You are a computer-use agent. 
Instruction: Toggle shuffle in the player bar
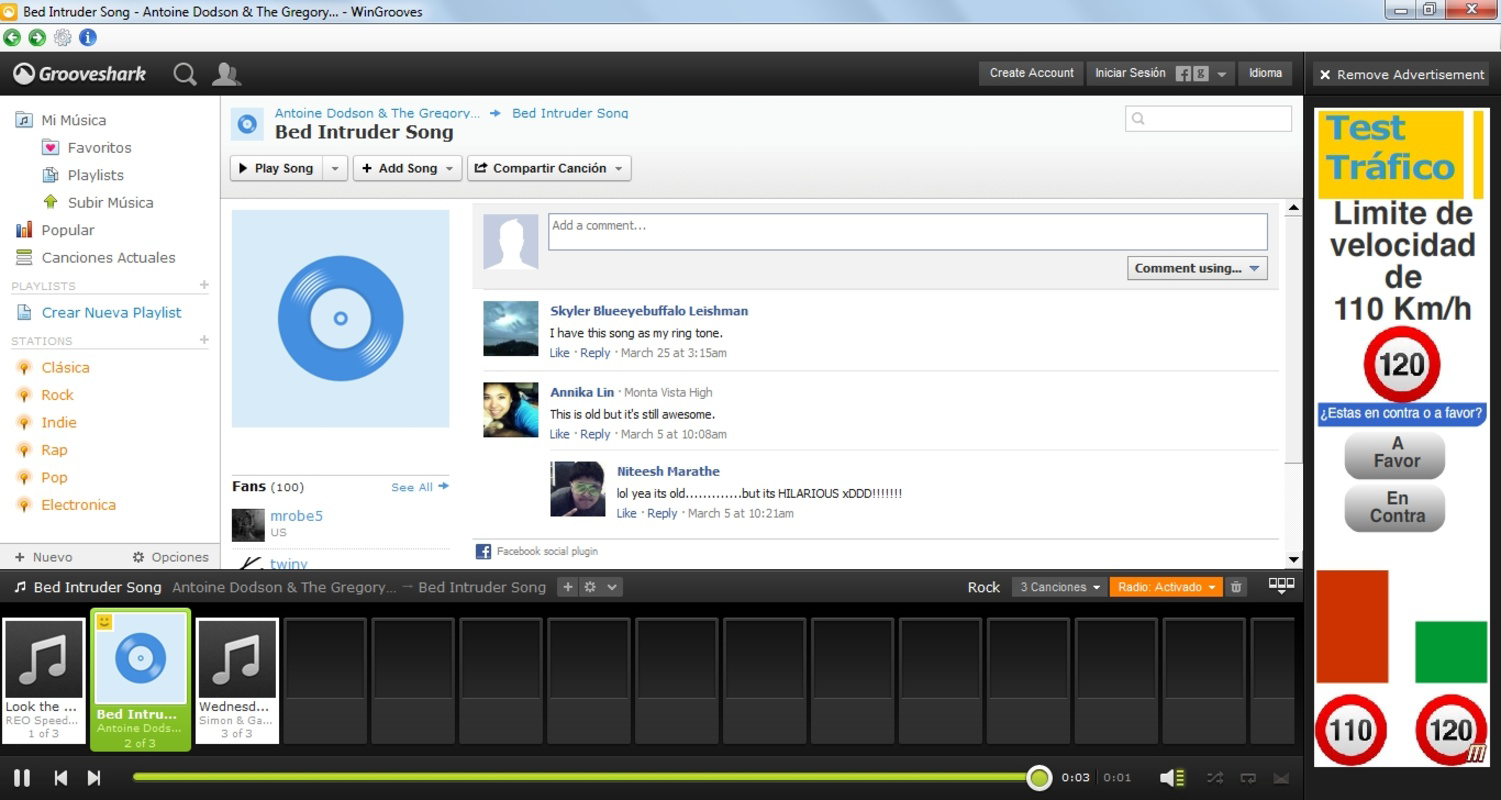tap(1214, 777)
